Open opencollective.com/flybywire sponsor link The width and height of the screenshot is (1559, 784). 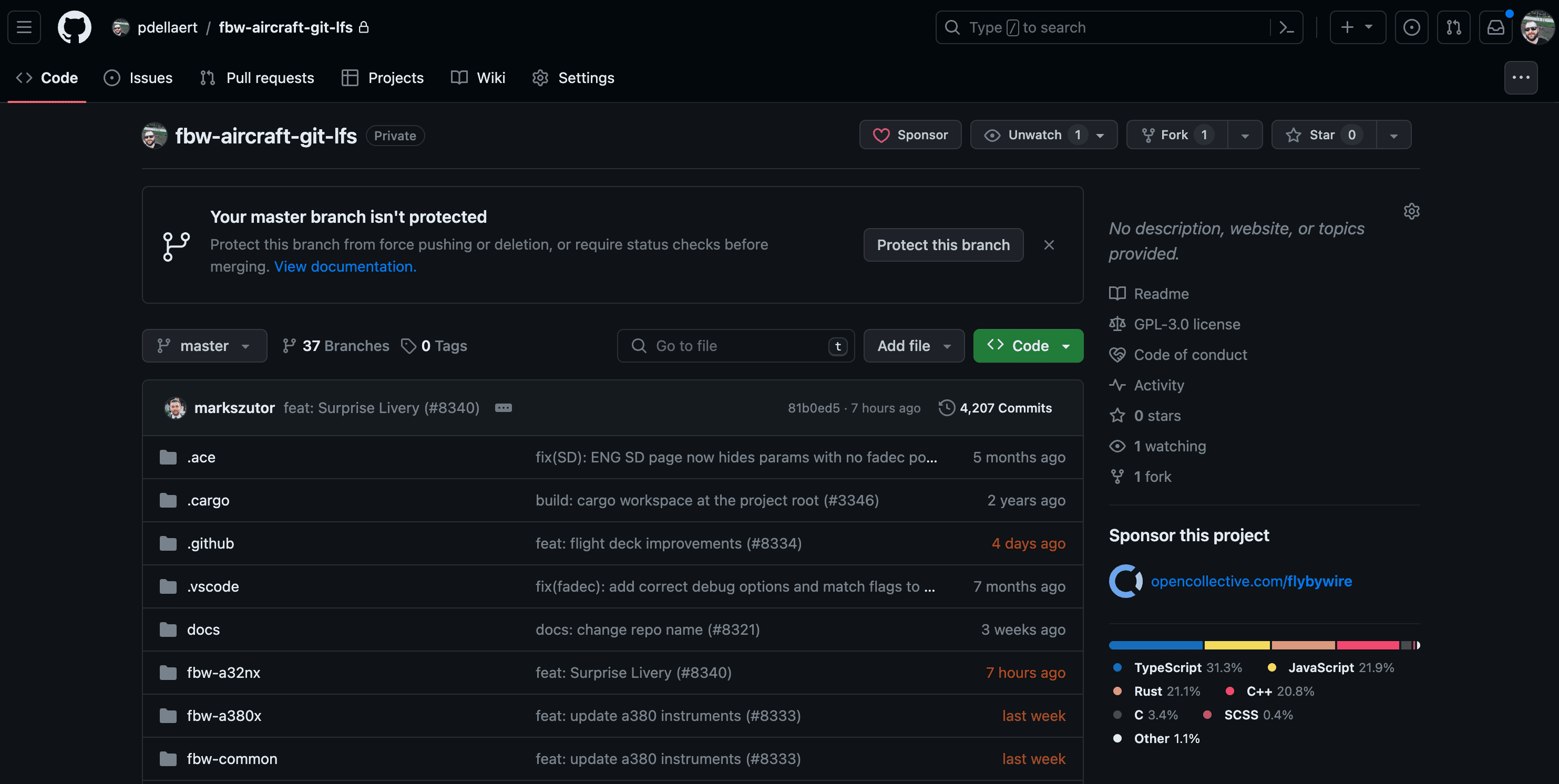point(1250,581)
